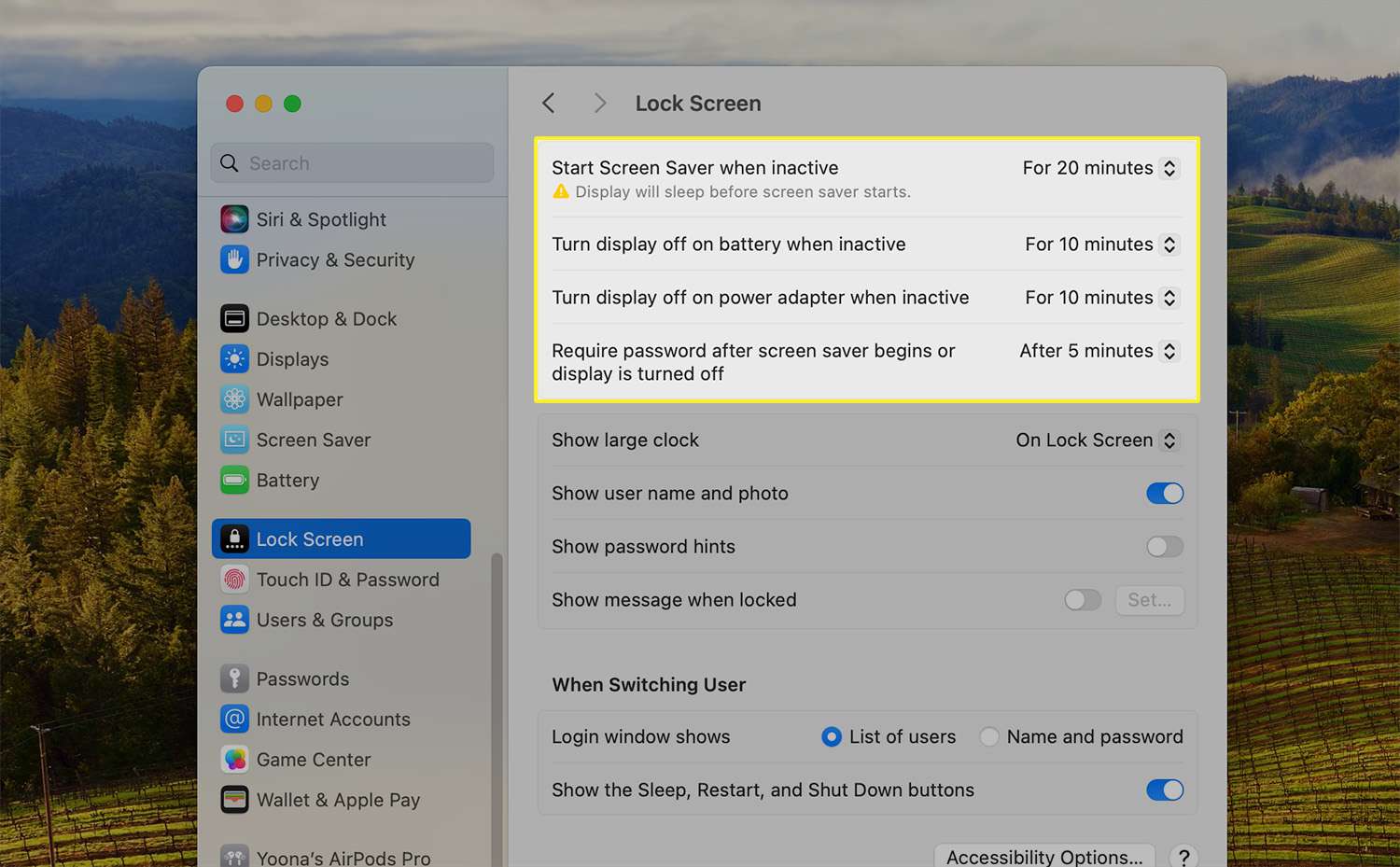Click the Accessibility Options button

click(1043, 857)
